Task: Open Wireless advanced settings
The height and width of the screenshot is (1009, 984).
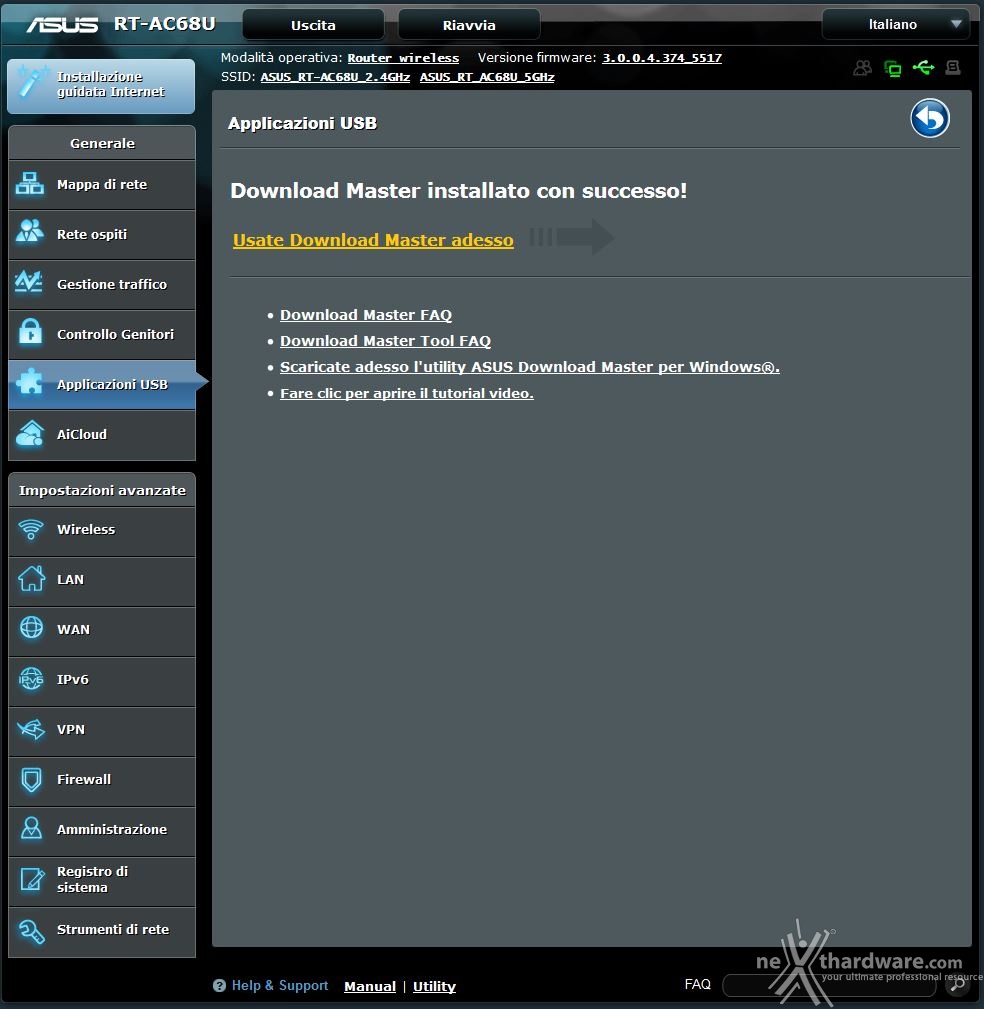Action: (102, 530)
